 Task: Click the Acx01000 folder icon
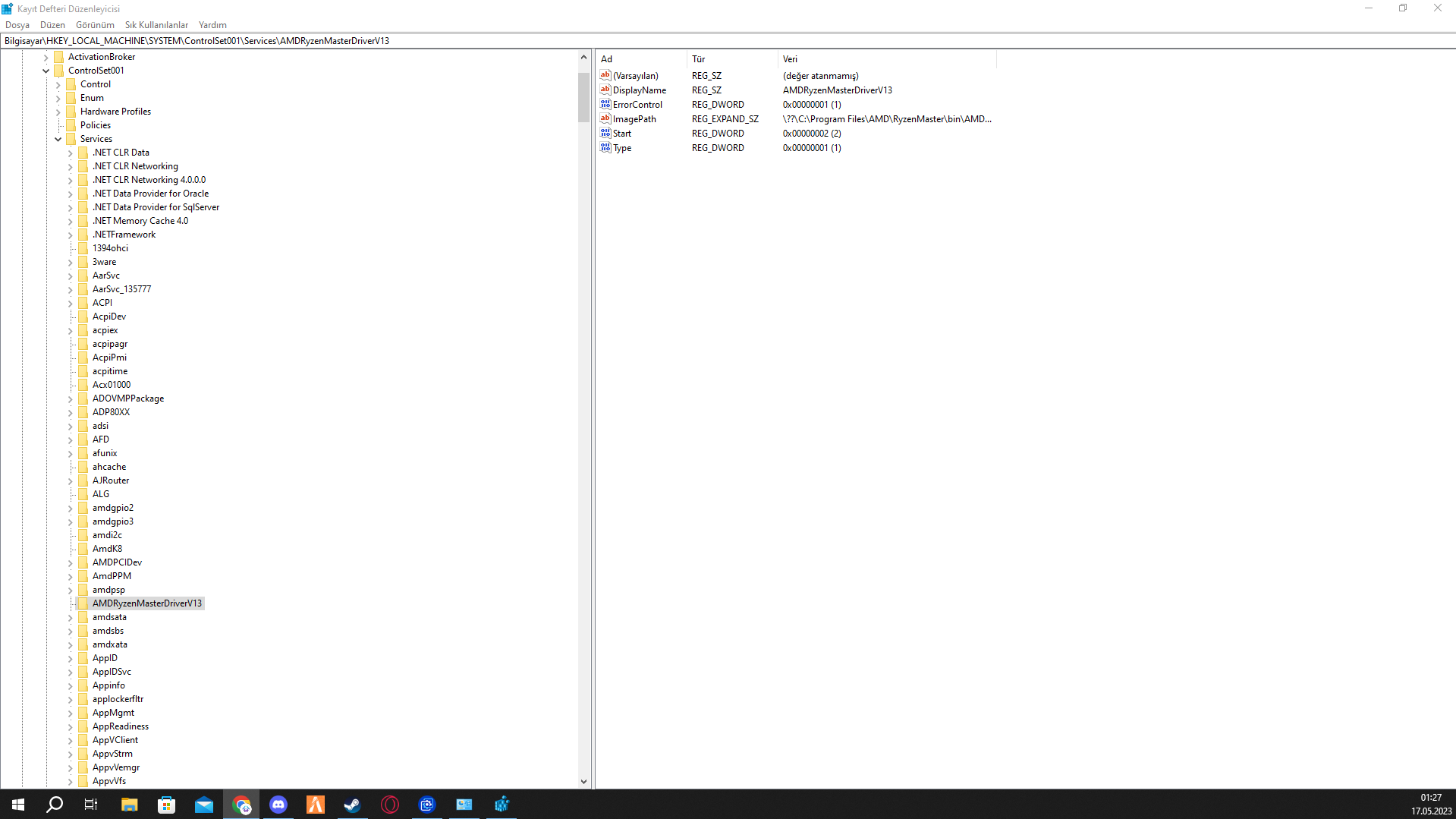pyautogui.click(x=83, y=385)
